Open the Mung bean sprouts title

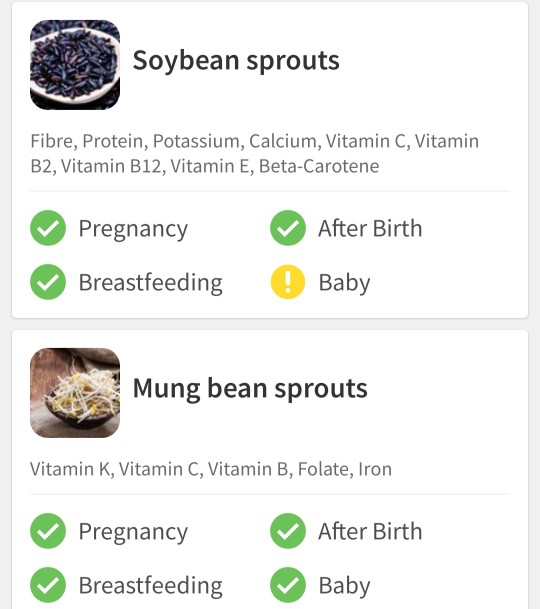pos(250,389)
